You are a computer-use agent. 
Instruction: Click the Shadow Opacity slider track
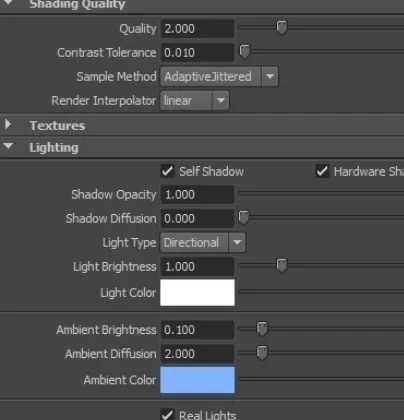[x=321, y=193]
